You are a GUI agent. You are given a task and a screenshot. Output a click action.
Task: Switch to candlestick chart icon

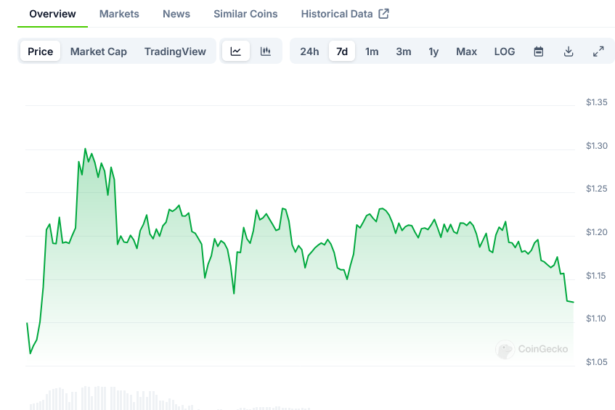coord(266,51)
